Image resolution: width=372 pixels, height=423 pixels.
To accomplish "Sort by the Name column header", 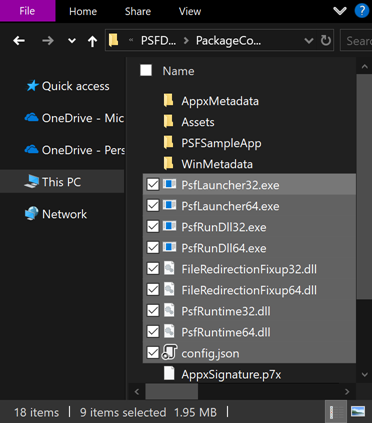I will pyautogui.click(x=178, y=71).
